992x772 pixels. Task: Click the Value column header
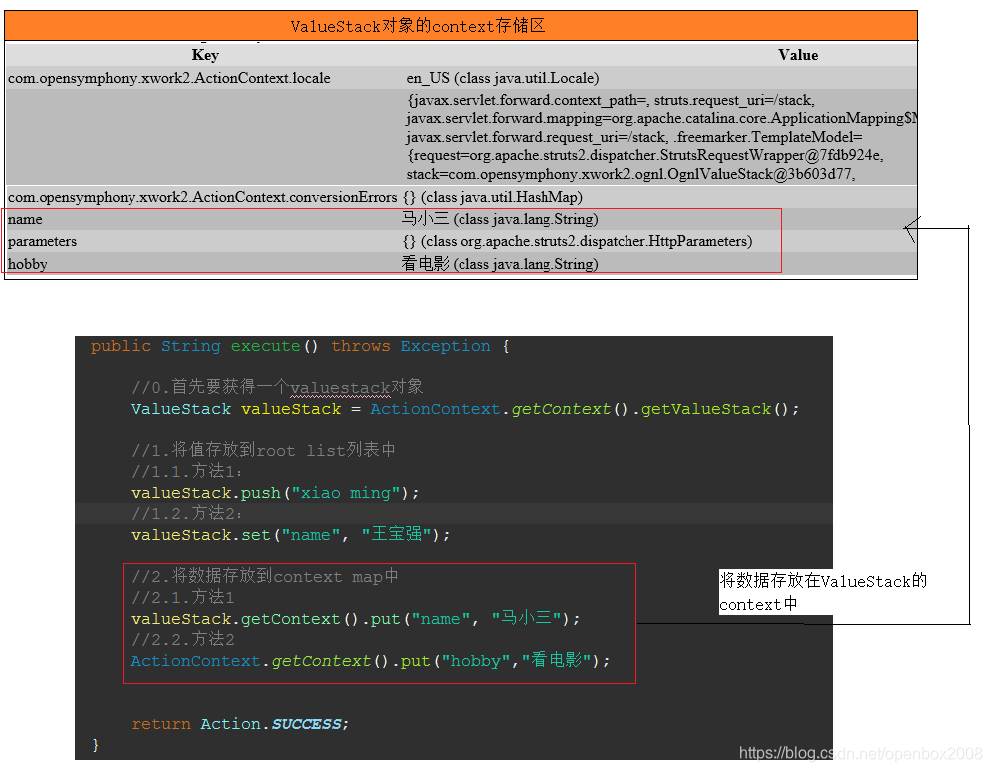798,55
